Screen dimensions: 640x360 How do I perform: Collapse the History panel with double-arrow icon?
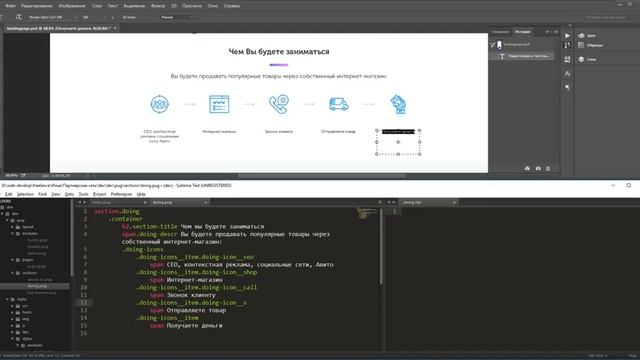click(x=547, y=31)
